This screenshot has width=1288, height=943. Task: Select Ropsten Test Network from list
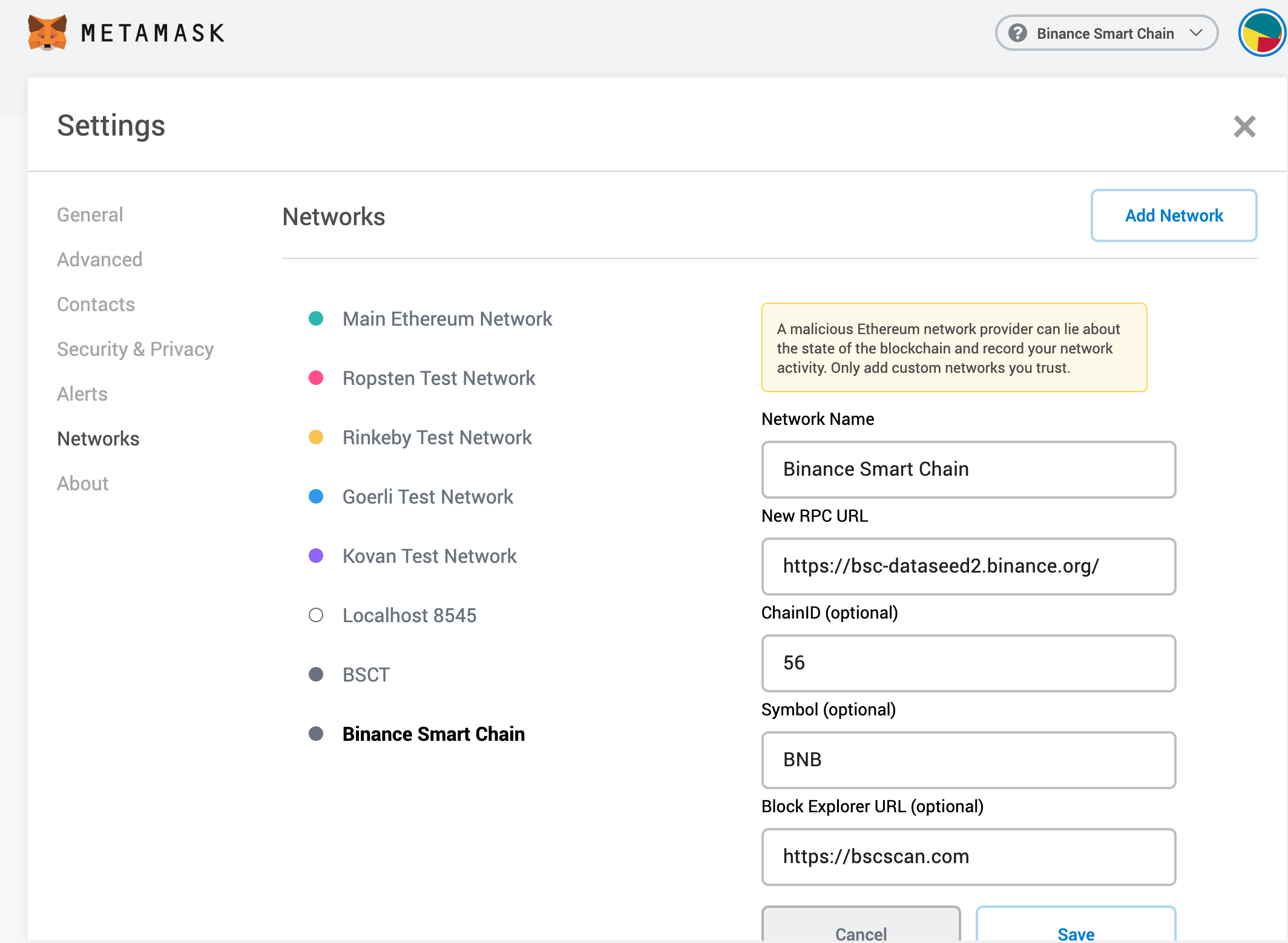439,378
